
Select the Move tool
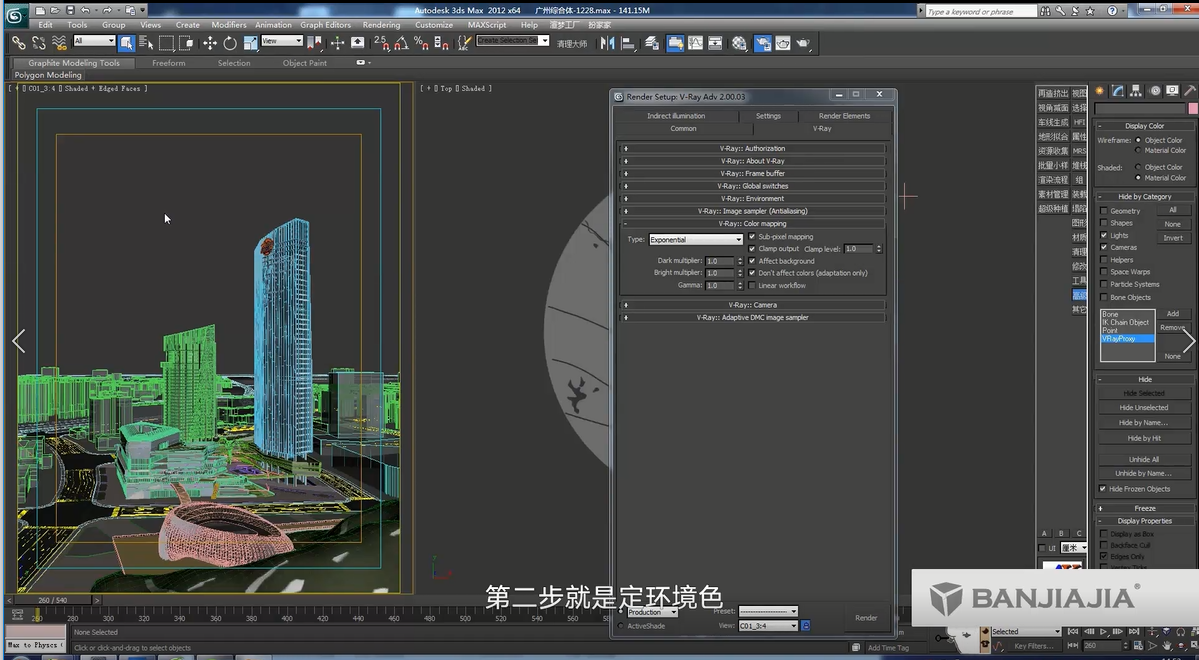click(x=210, y=43)
